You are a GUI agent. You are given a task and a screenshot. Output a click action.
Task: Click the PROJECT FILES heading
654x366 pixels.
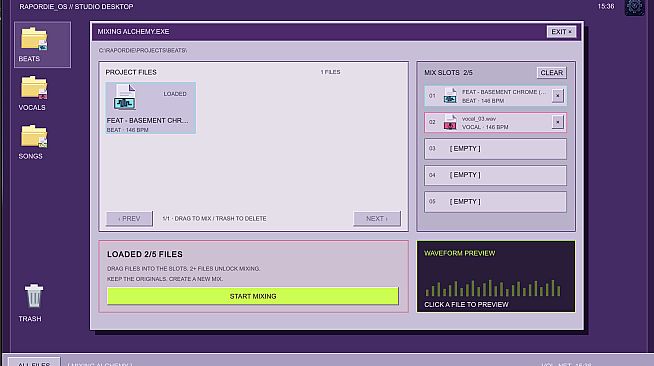point(131,72)
